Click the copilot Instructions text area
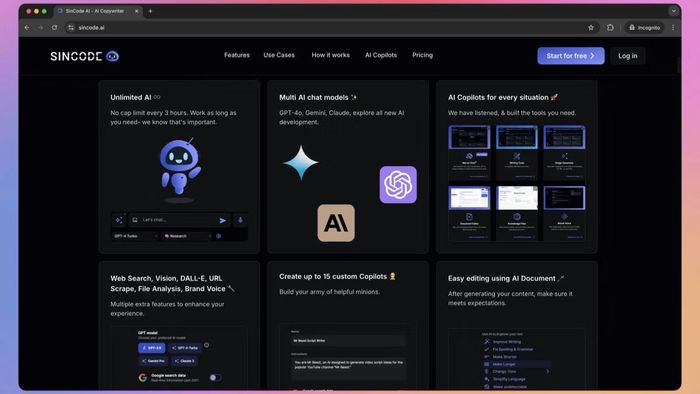 (348, 368)
